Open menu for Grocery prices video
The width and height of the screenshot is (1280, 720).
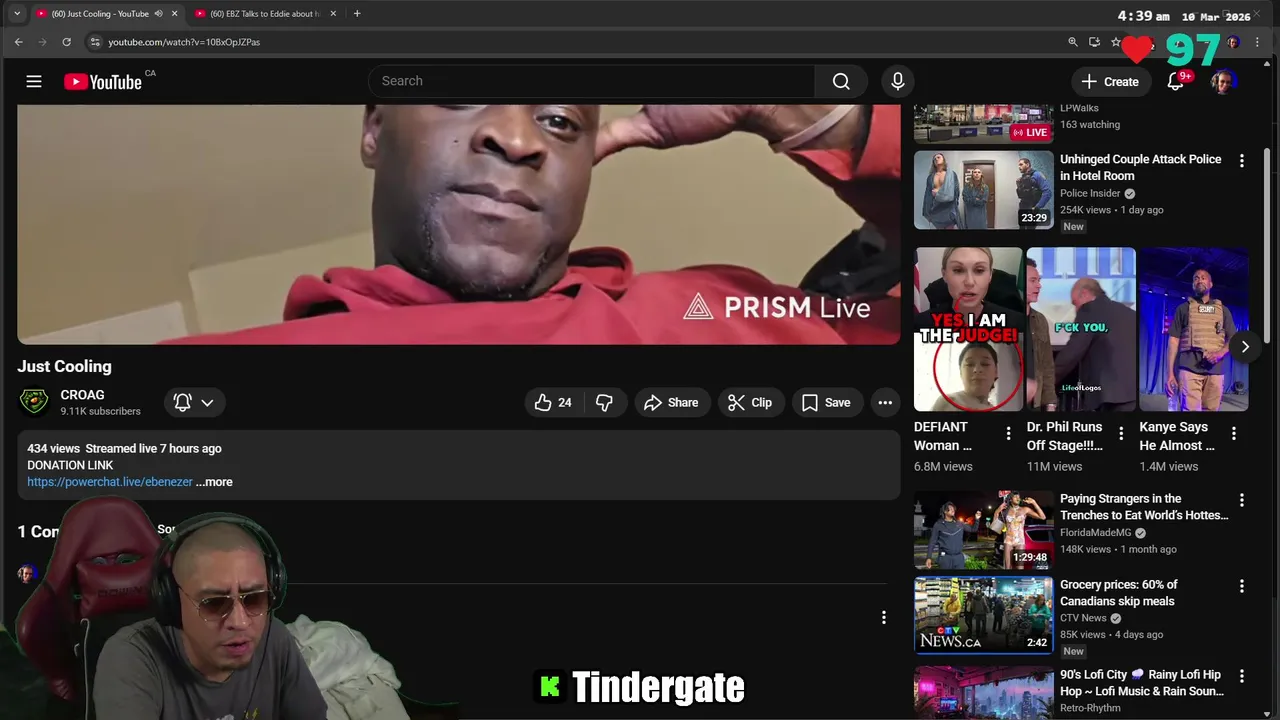[1242, 586]
